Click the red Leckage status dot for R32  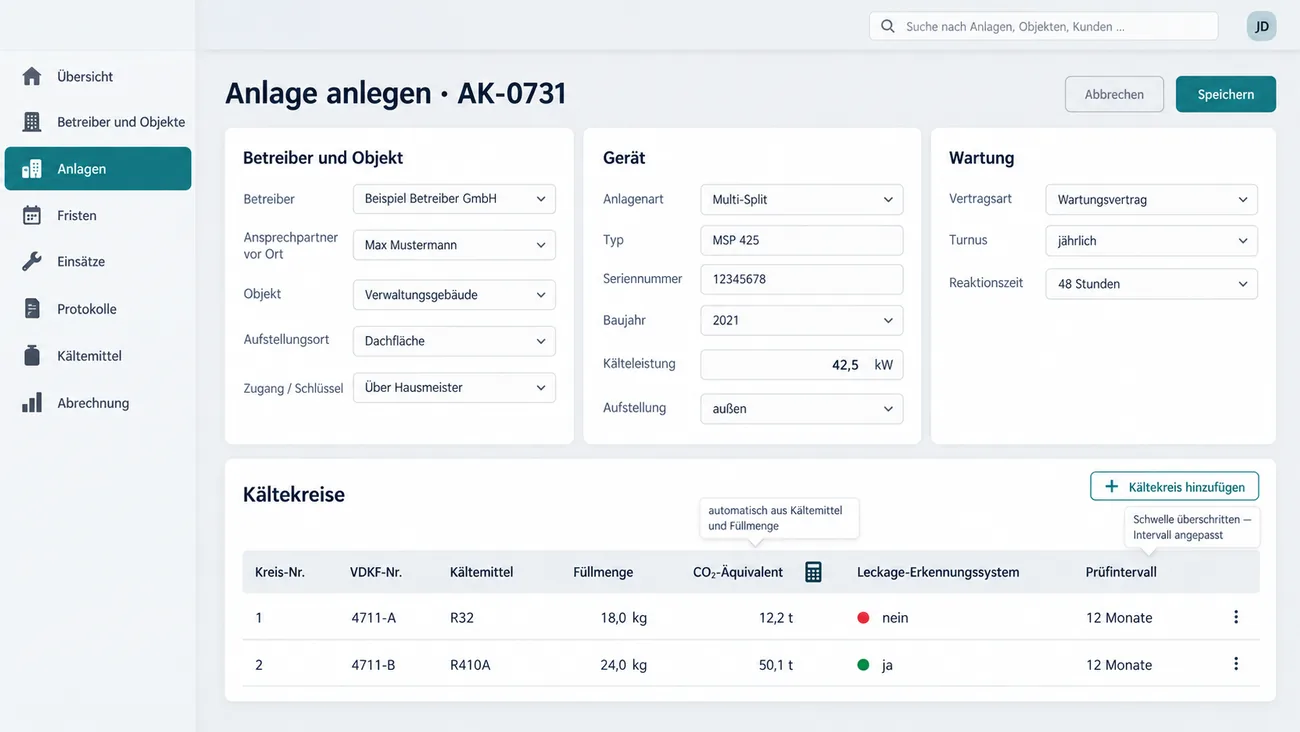point(863,618)
